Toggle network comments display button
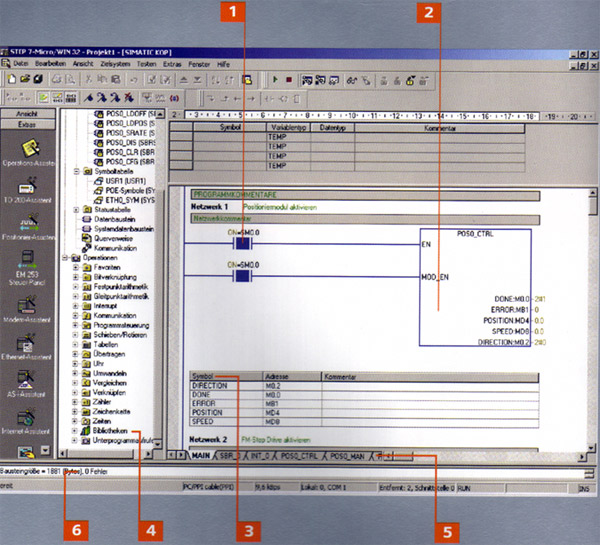Image resolution: width=600 pixels, height=545 pixels. (57, 98)
